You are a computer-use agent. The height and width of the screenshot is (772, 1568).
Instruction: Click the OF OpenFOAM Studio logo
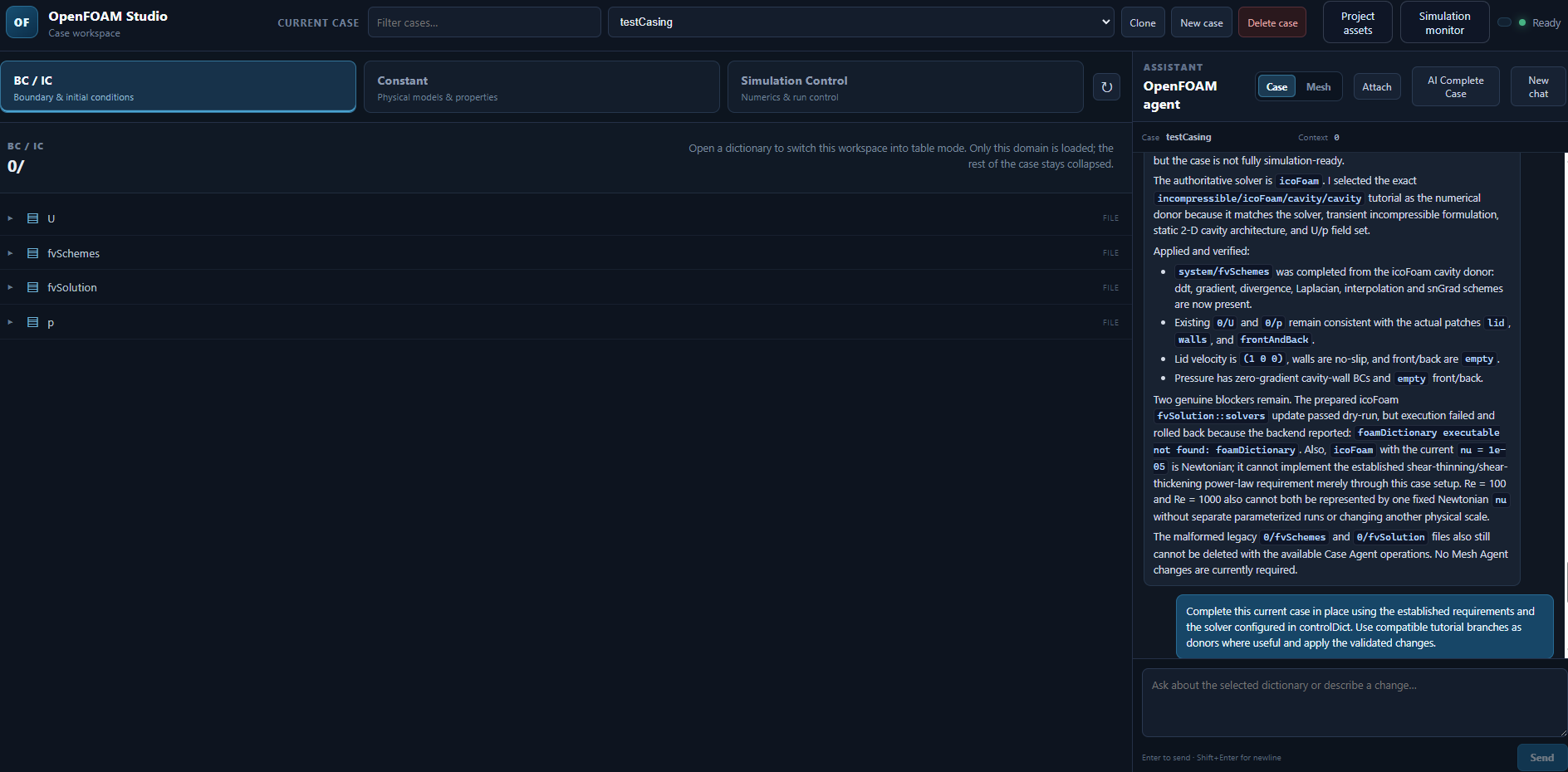pos(22,22)
